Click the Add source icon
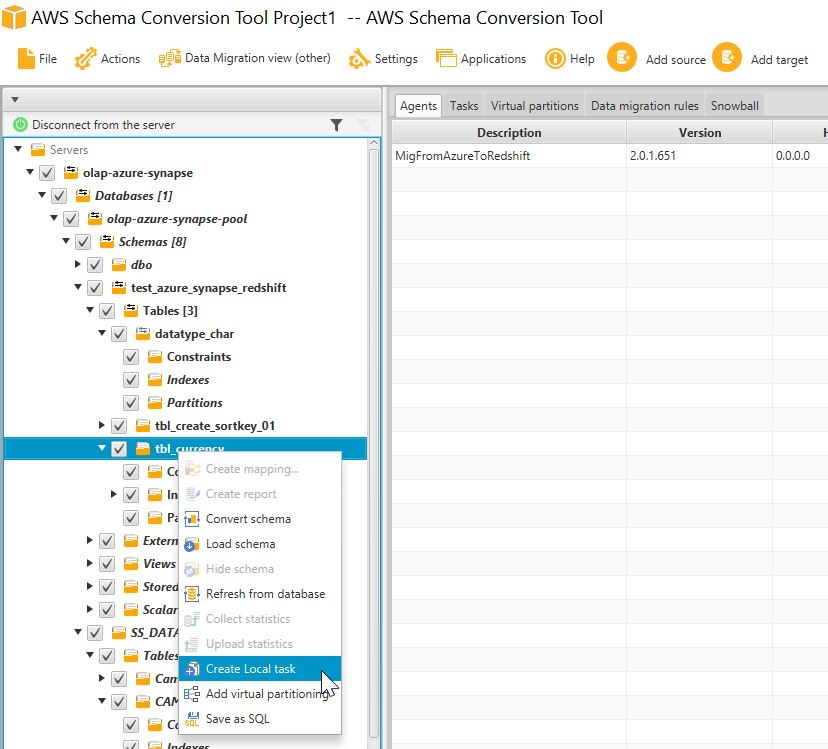The image size is (828, 749). [622, 58]
